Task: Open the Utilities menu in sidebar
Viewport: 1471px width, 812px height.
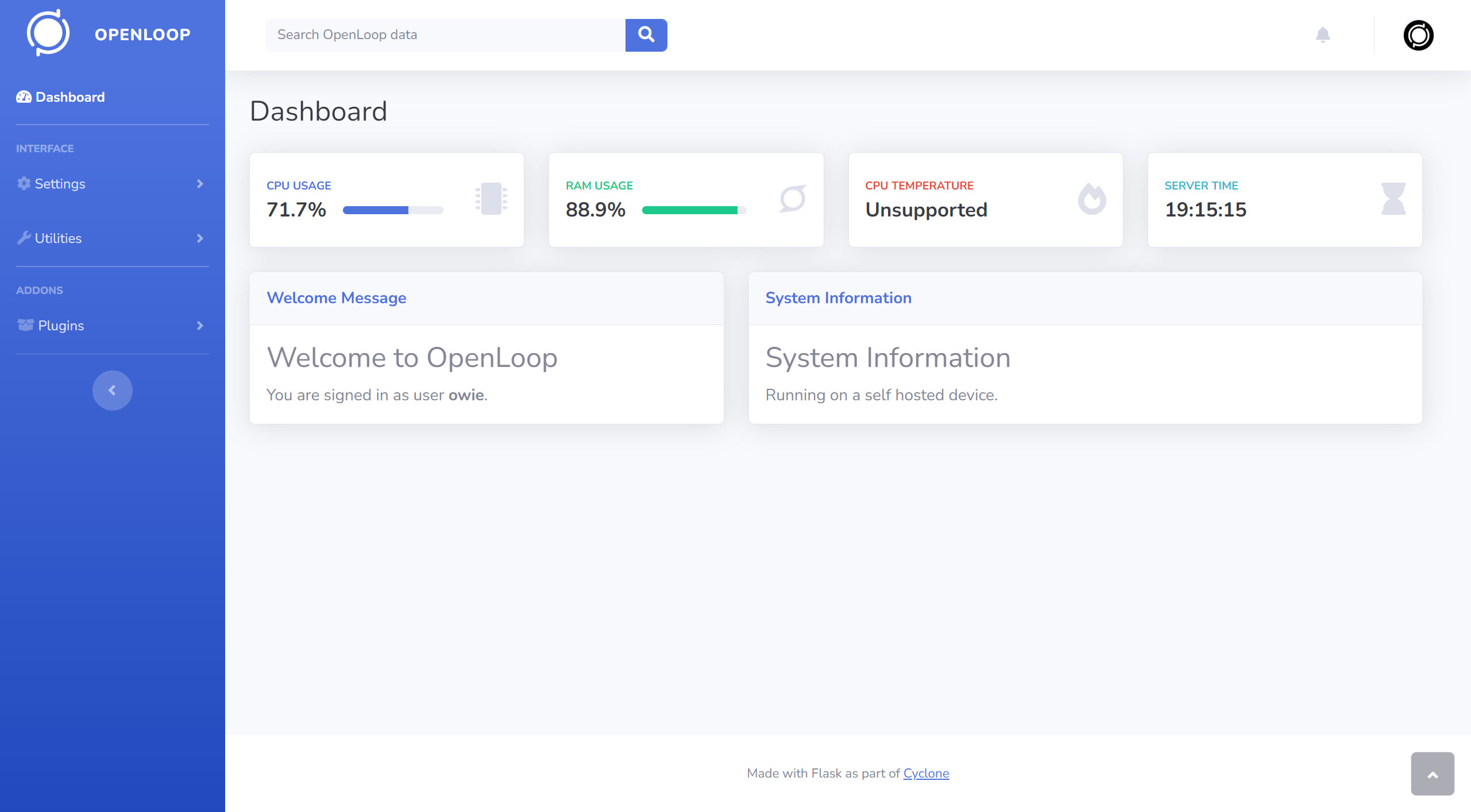Action: 113,238
